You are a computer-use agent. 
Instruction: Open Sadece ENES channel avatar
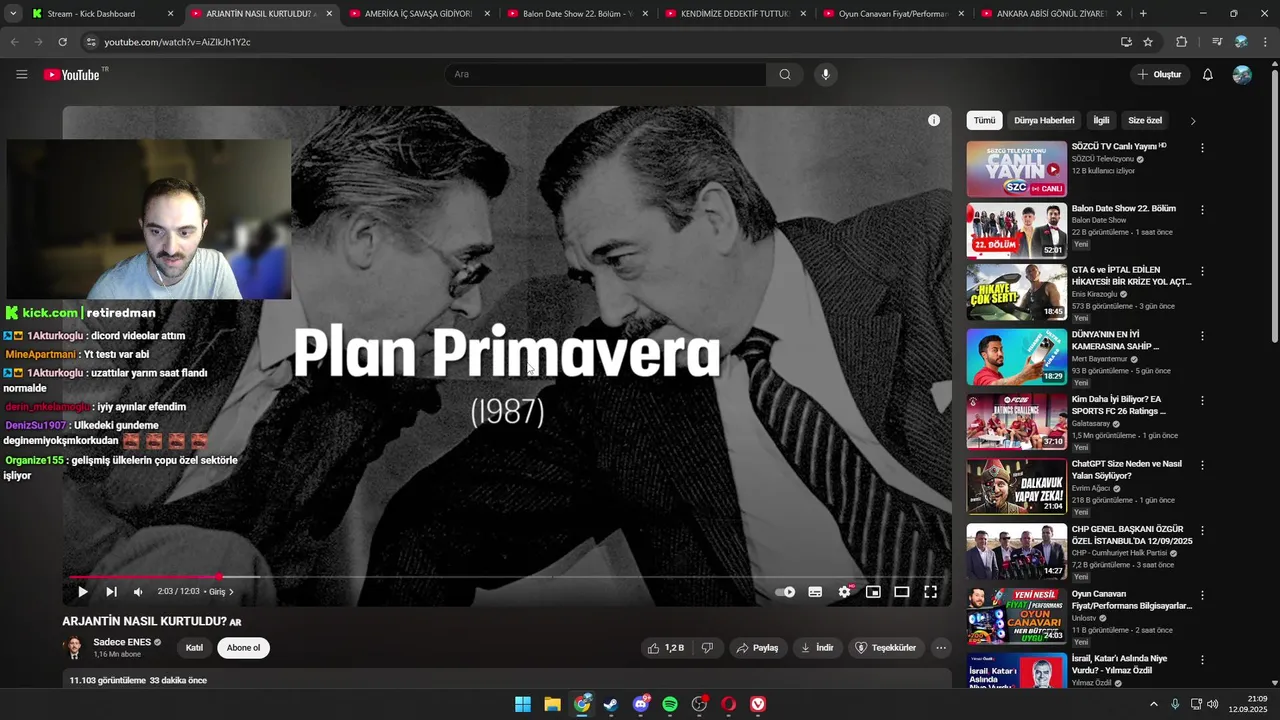pos(74,647)
